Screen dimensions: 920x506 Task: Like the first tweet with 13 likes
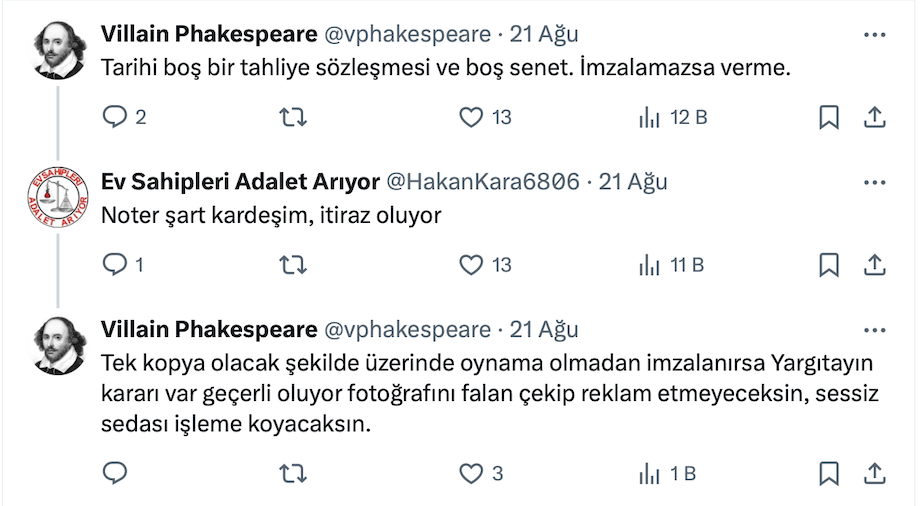tap(471, 117)
